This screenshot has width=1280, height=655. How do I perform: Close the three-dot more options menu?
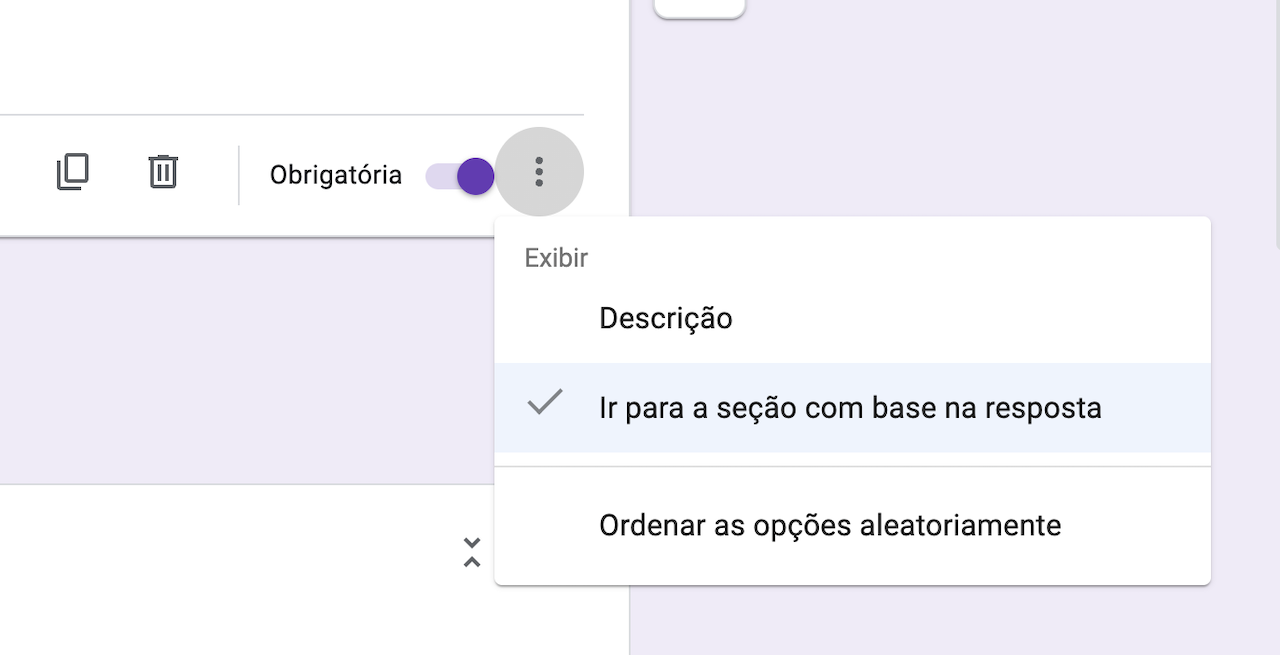539,172
